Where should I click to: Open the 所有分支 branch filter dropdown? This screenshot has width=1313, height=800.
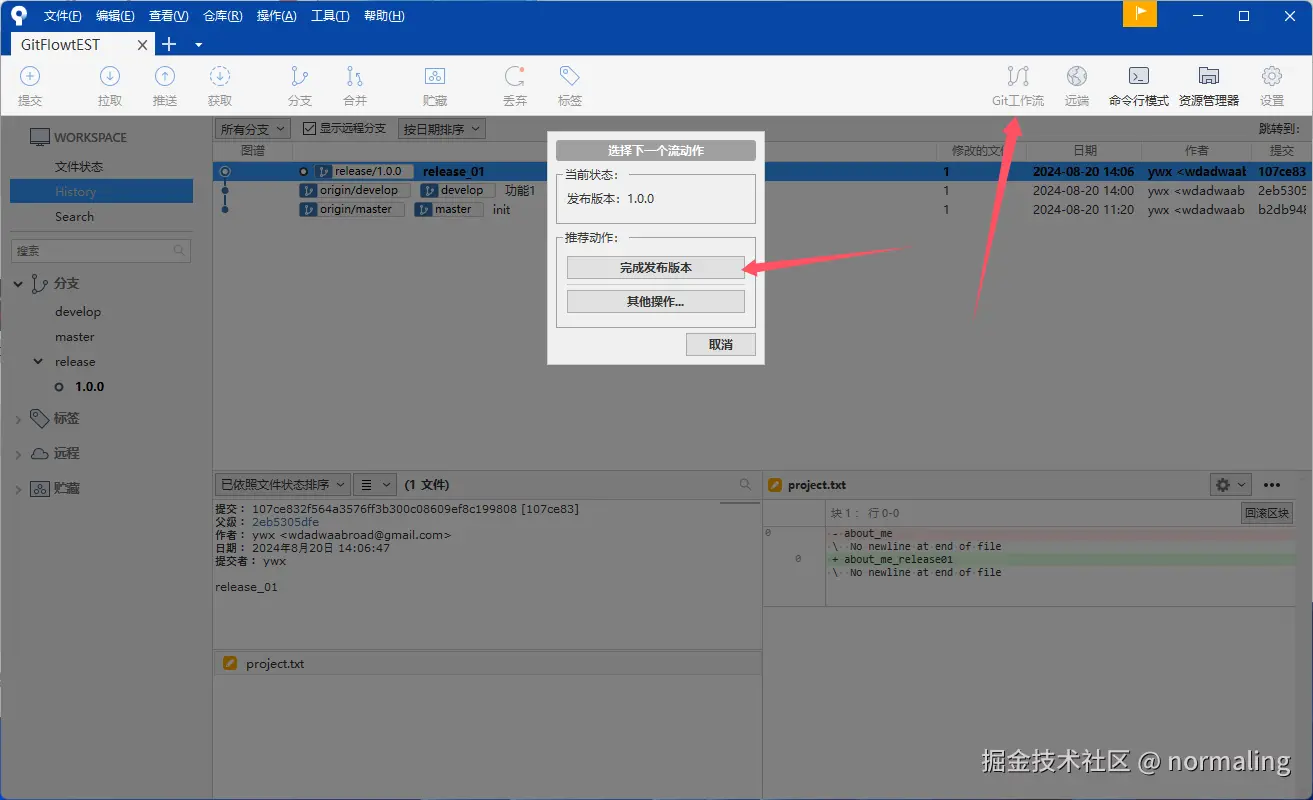253,129
